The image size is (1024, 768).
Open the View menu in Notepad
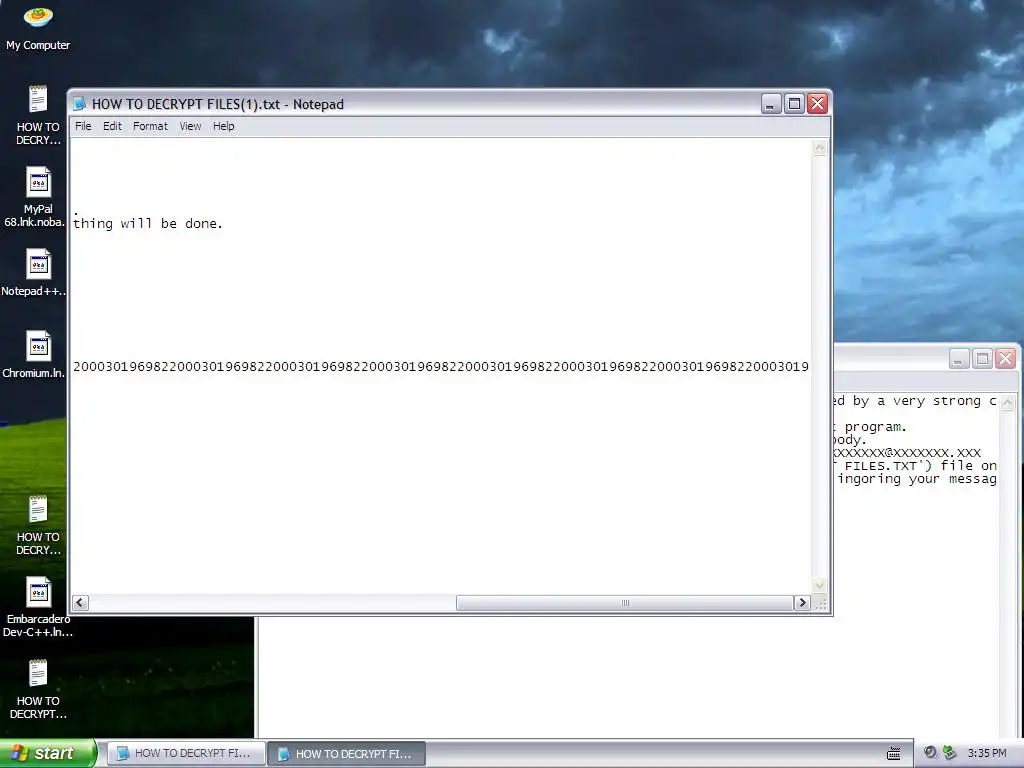[x=190, y=126]
